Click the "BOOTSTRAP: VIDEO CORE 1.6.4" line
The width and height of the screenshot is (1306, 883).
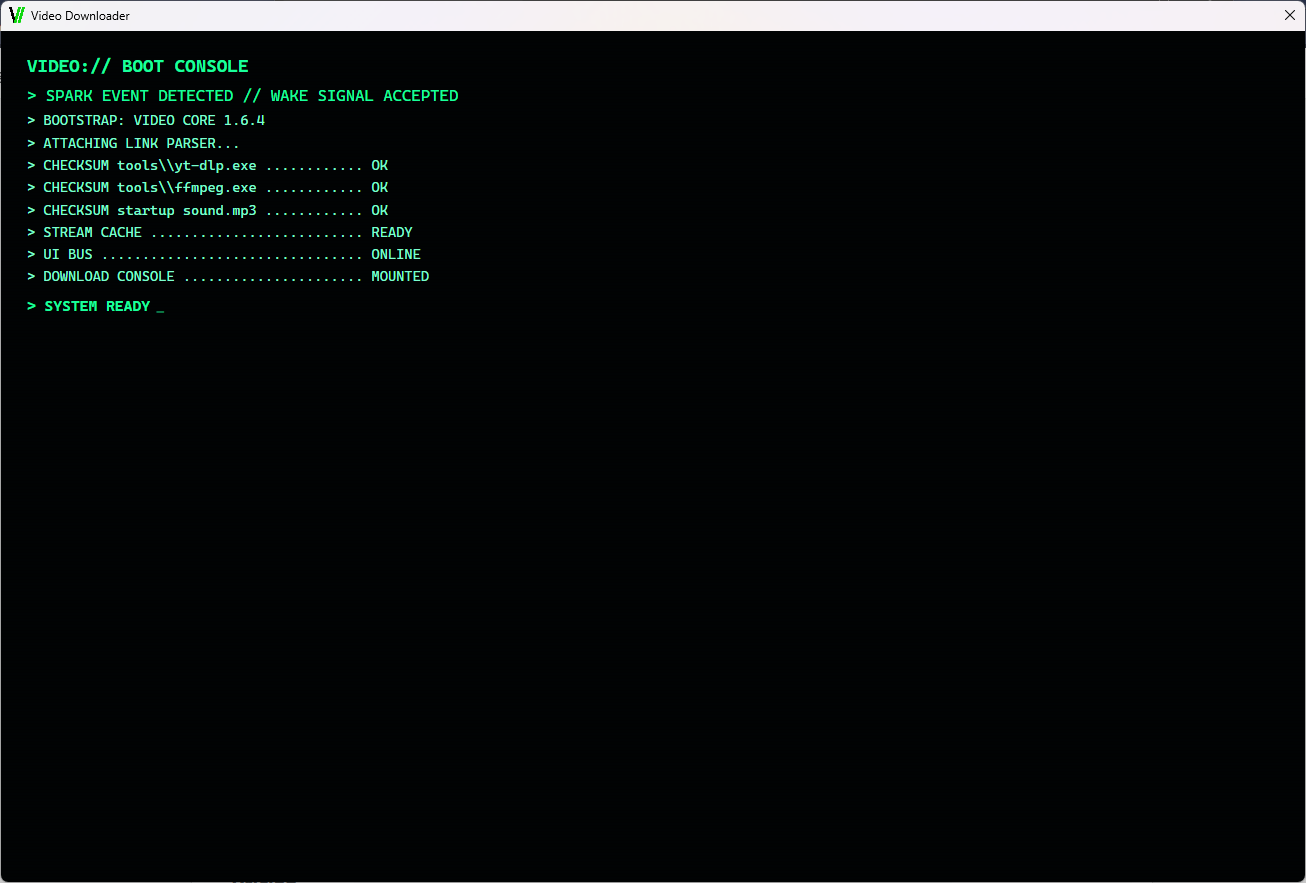tap(146, 120)
